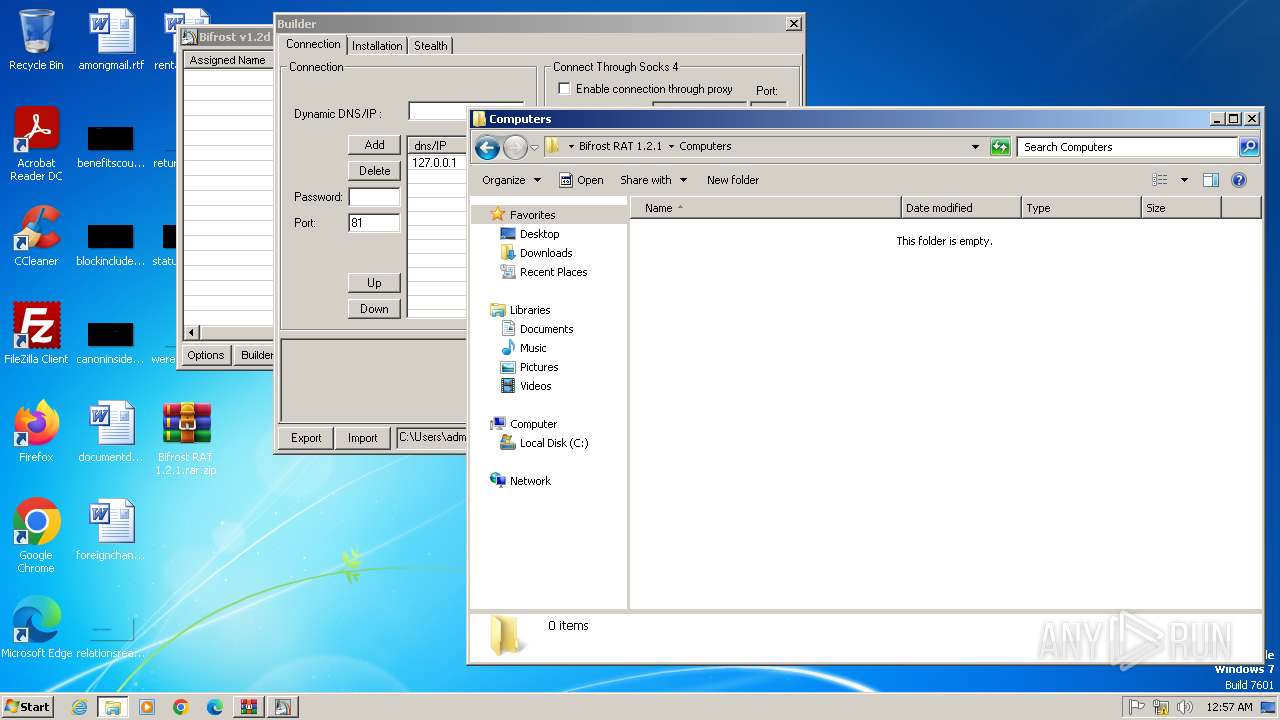Open Chrome from the taskbar
Image resolution: width=1280 pixels, height=720 pixels.
click(x=181, y=707)
